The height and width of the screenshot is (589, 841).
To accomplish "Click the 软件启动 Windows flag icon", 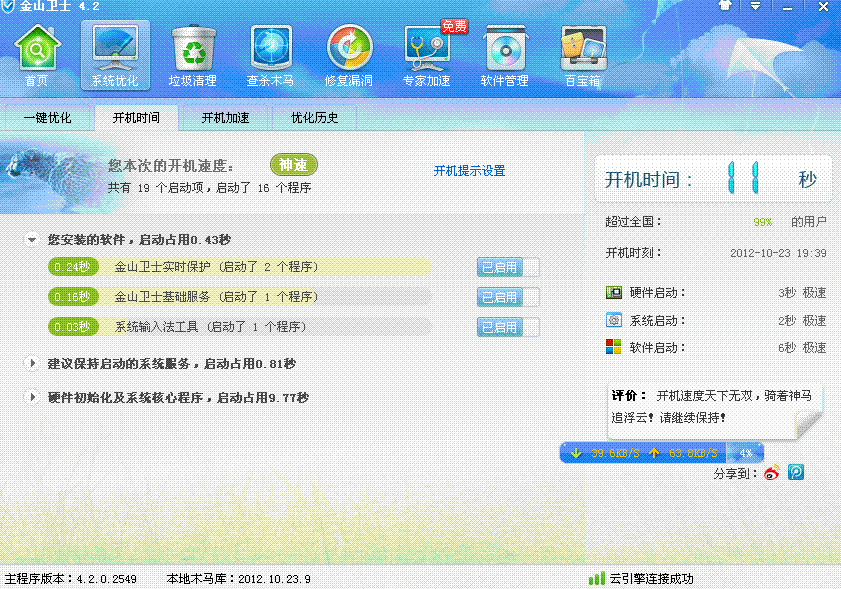I will tap(614, 347).
